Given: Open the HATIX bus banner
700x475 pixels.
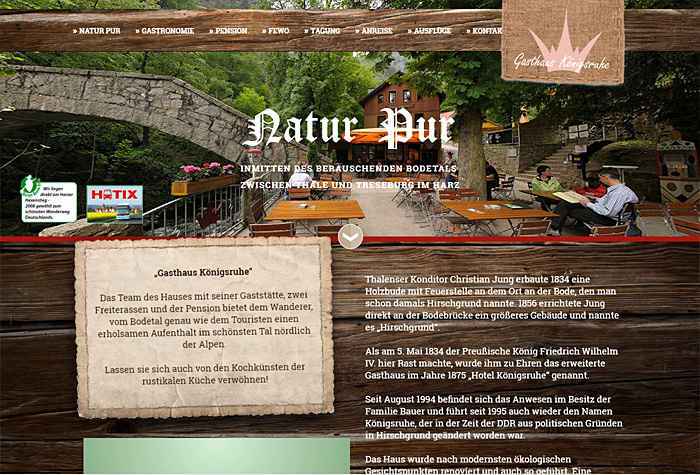Looking at the screenshot, I should 115,204.
